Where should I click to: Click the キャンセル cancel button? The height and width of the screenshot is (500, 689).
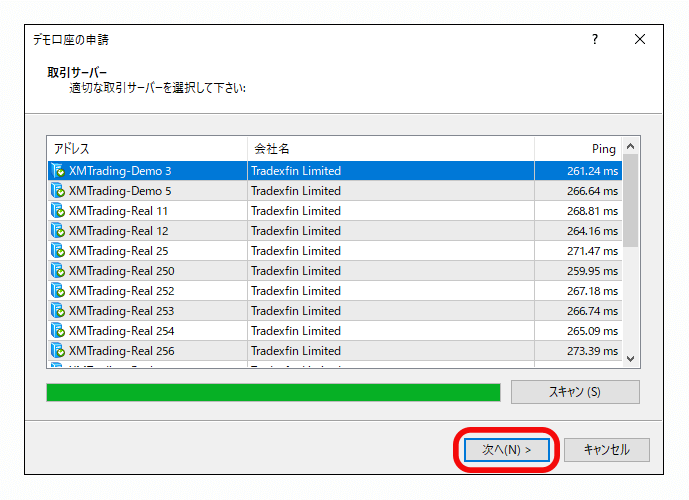[x=606, y=449]
